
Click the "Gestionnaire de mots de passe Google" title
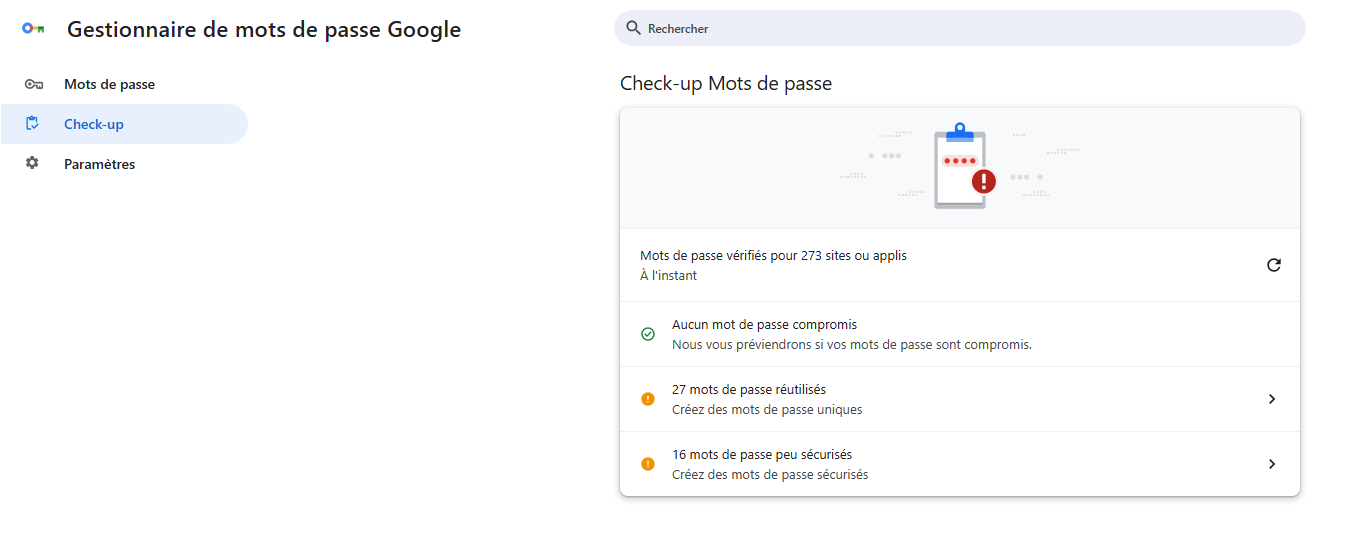click(264, 29)
